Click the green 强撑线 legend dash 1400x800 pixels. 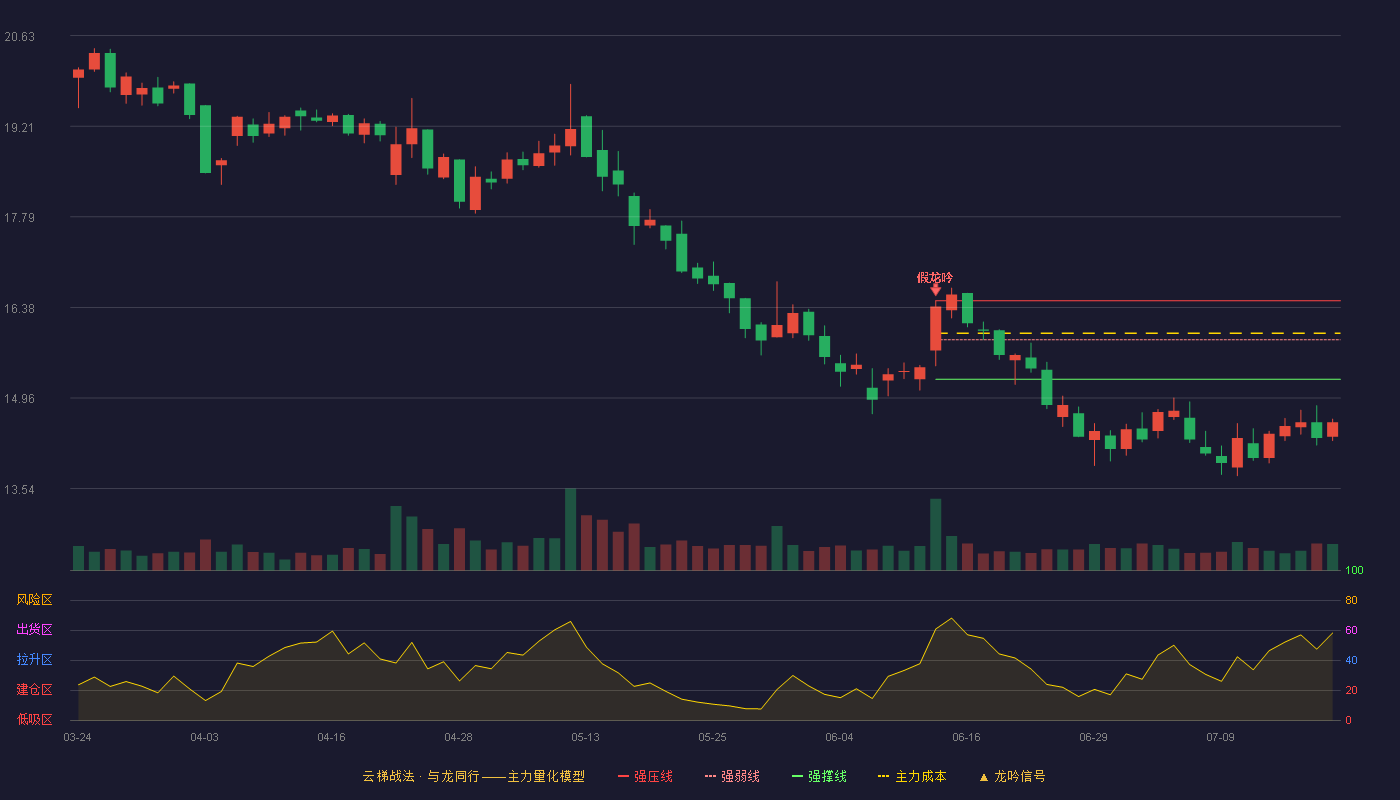point(797,776)
